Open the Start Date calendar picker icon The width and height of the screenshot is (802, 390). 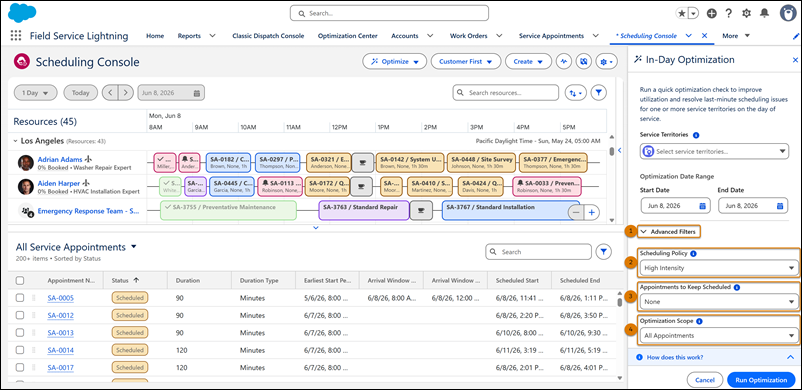pos(703,206)
